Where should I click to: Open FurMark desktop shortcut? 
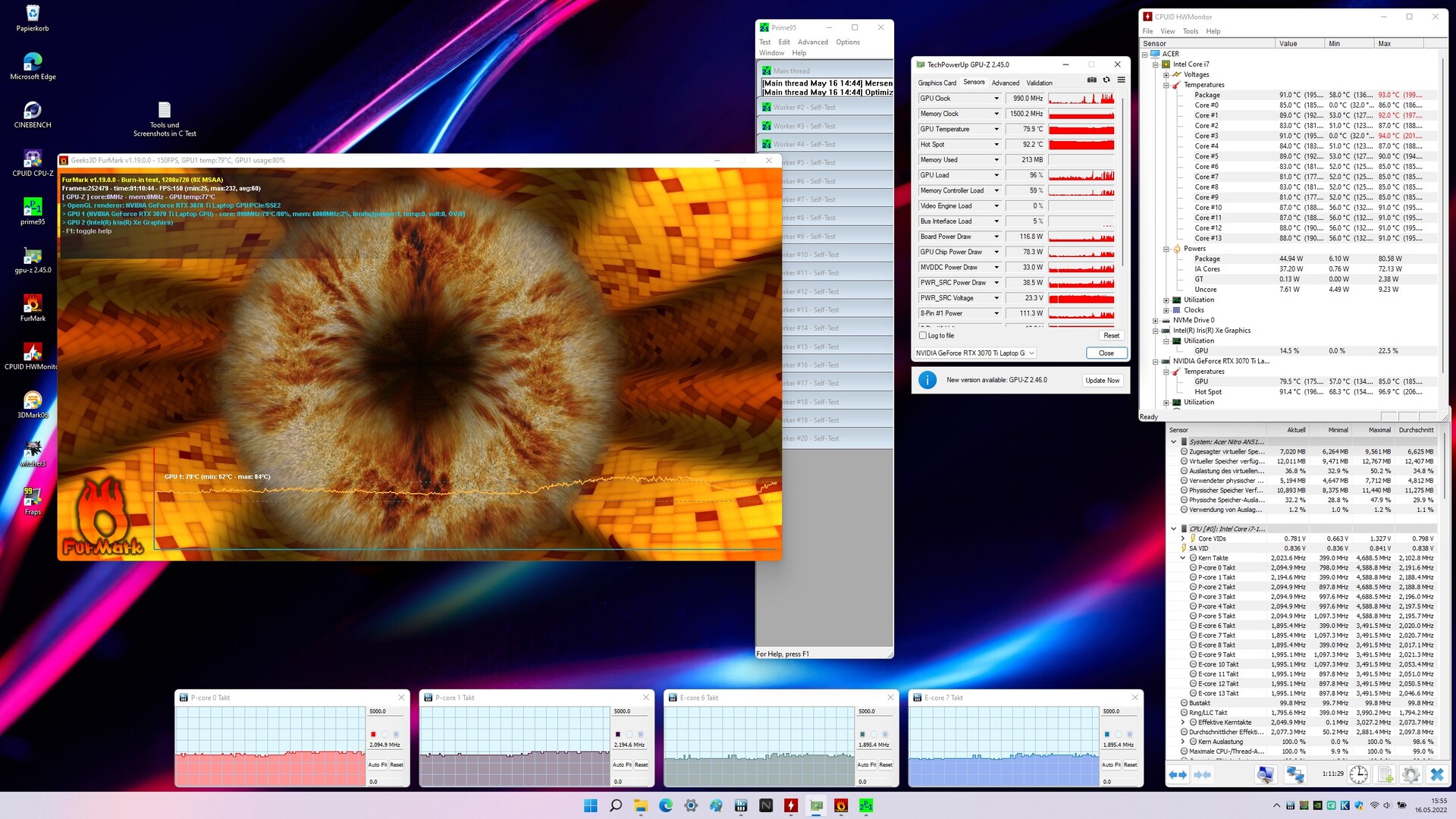pos(32,305)
